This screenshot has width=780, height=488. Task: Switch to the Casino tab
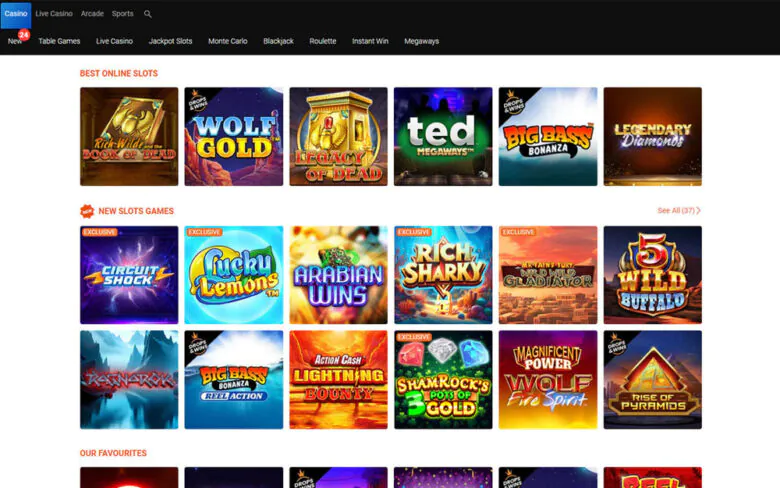(x=15, y=14)
